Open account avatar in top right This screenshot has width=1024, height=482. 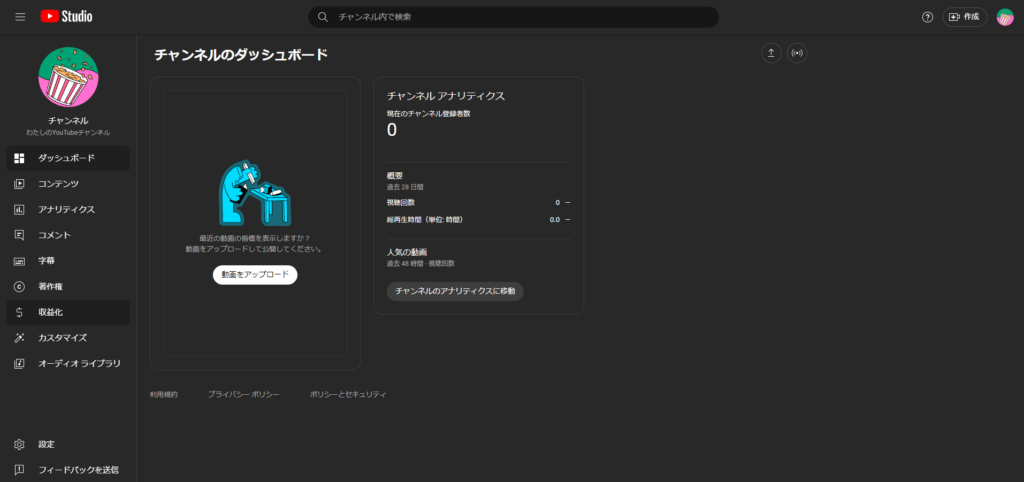[1005, 17]
